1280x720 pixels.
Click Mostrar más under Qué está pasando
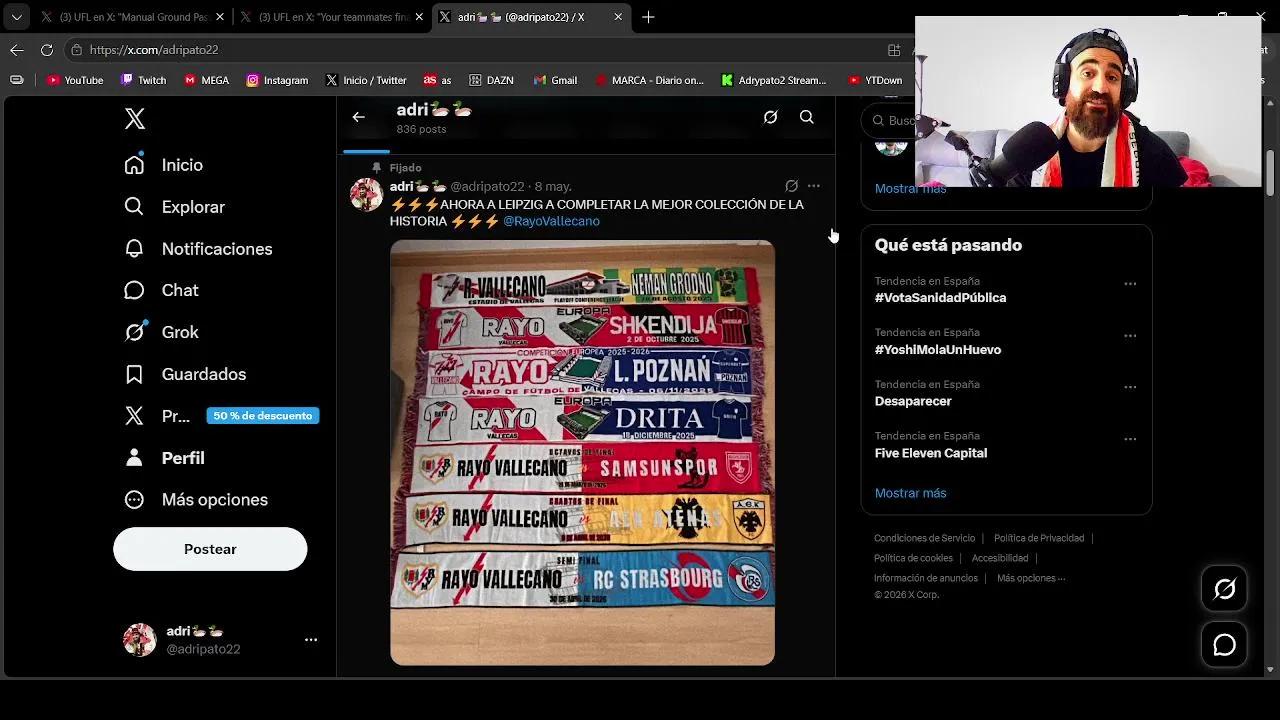tap(910, 493)
